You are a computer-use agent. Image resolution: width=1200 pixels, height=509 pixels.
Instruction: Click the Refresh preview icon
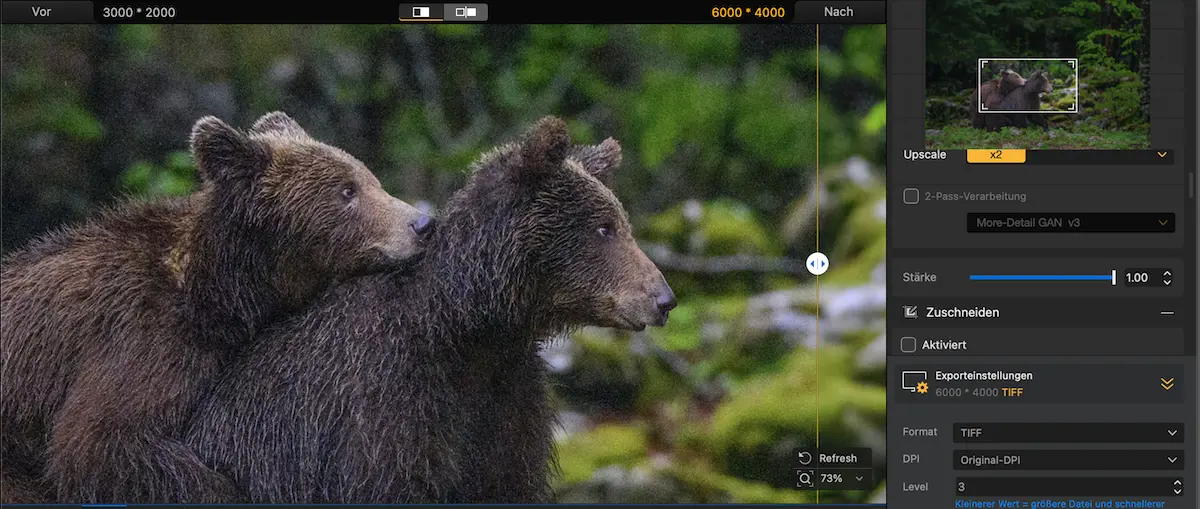coord(805,458)
